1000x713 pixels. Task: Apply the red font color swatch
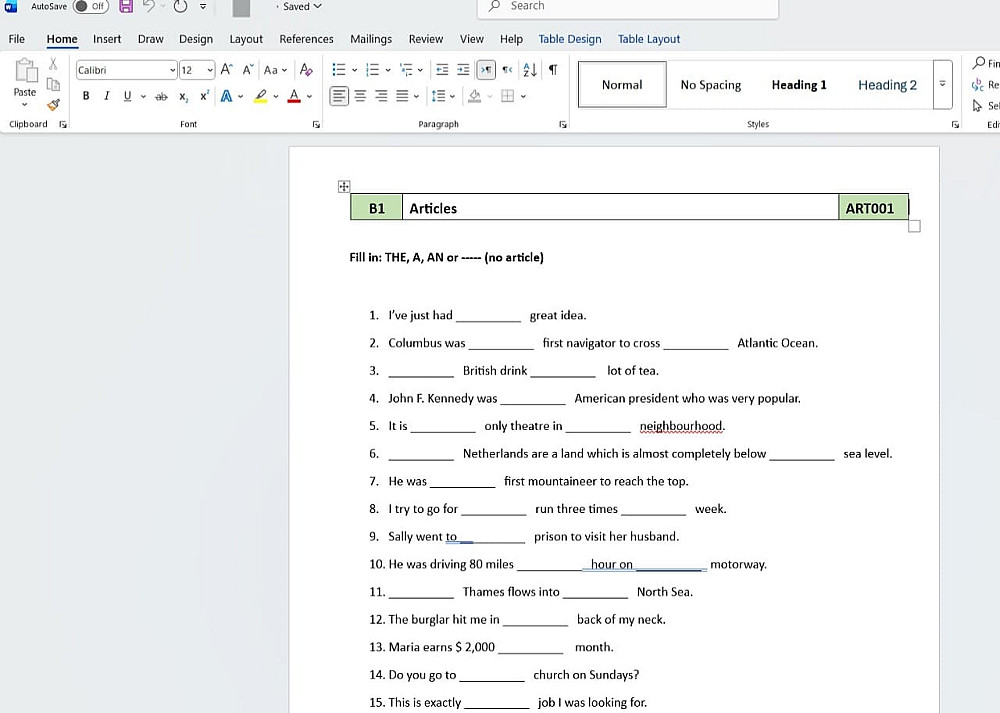pos(293,96)
